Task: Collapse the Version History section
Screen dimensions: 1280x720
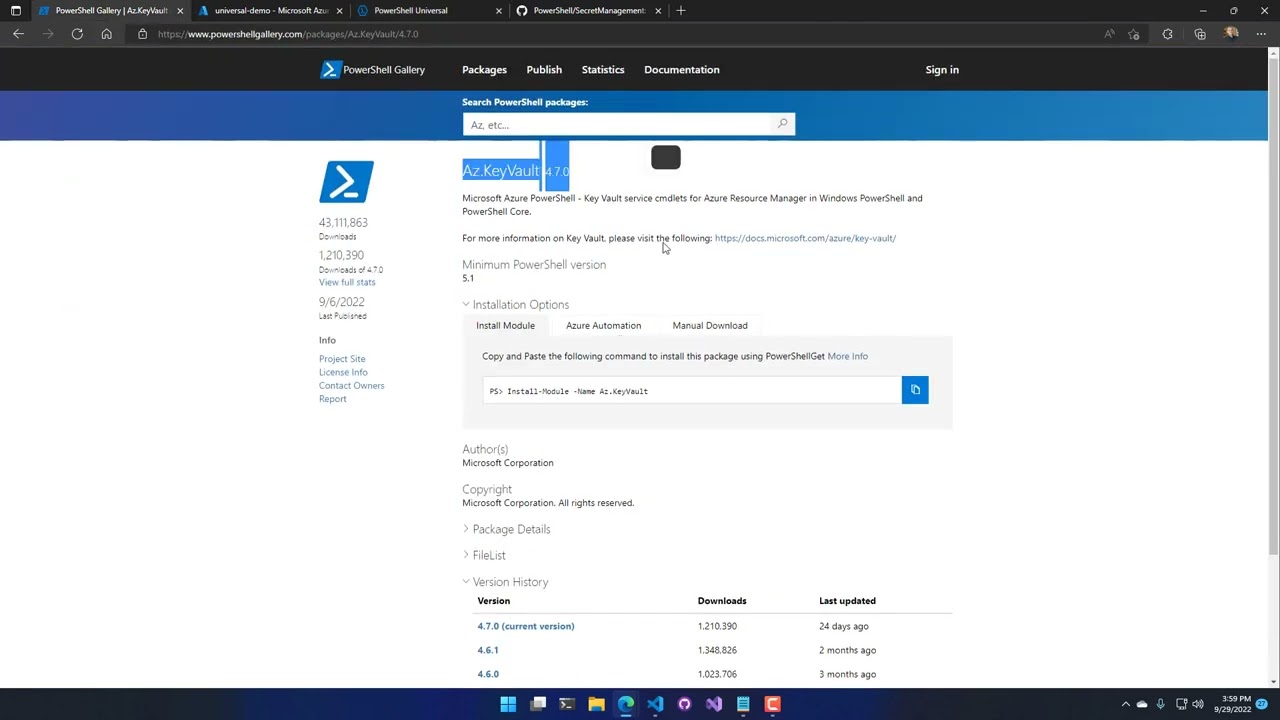Action: click(x=505, y=582)
